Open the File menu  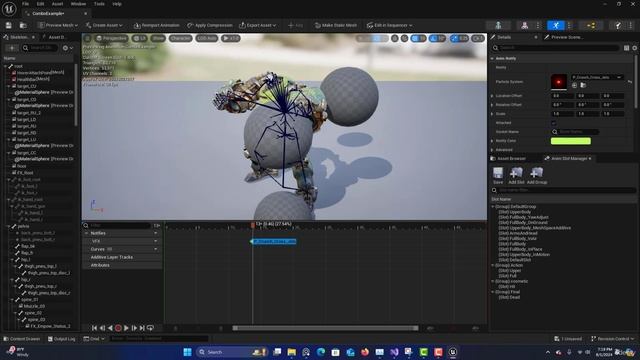coord(25,4)
